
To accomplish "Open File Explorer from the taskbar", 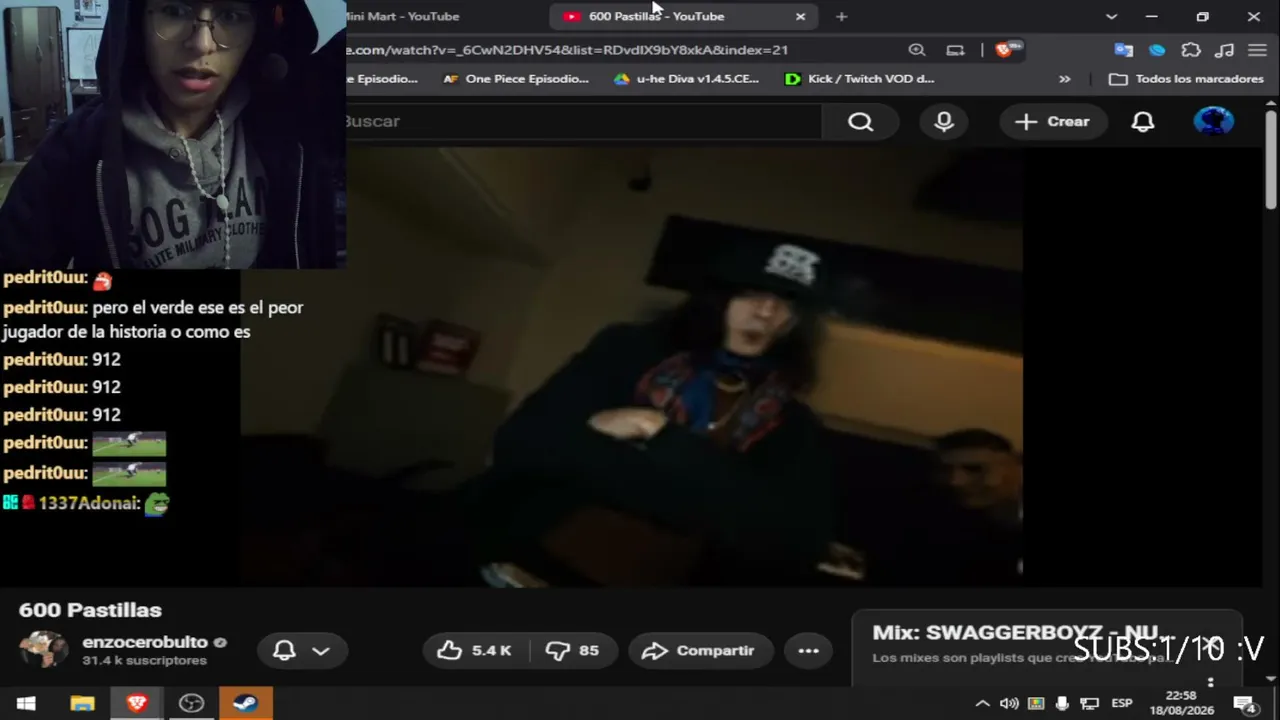I will point(82,703).
